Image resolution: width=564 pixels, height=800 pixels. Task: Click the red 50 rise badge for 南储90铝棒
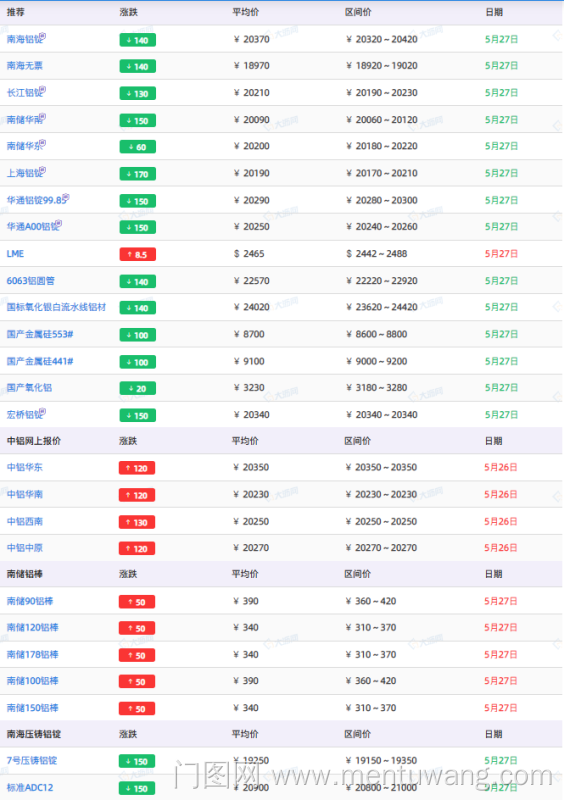coord(137,602)
